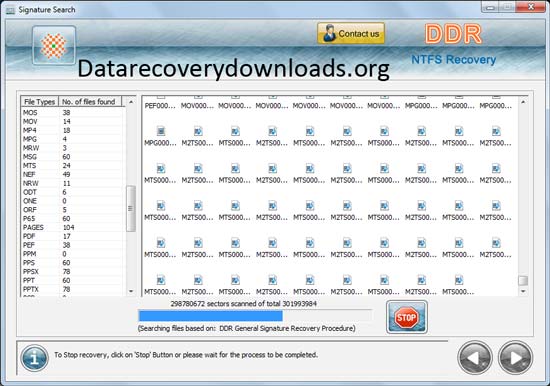Click the Datarecoverydownloads.org text

pos(234,69)
